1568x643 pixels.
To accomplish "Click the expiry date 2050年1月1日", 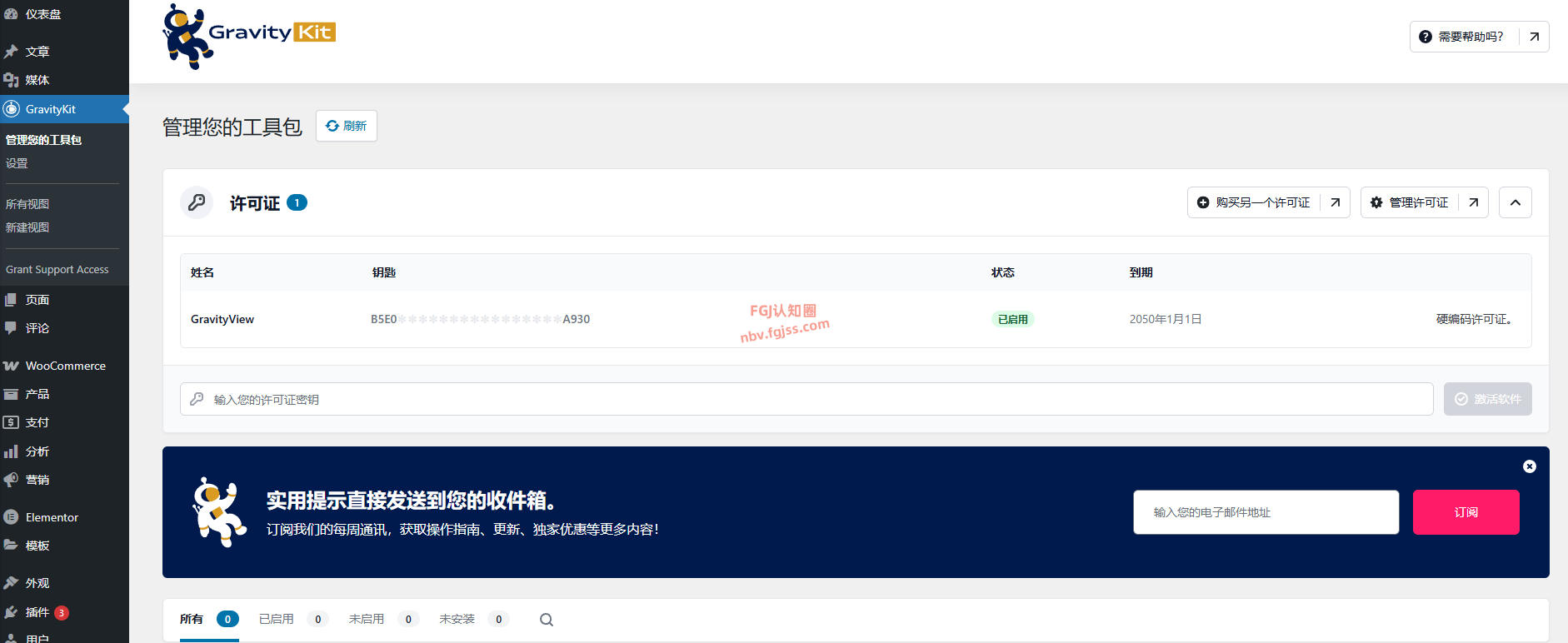I will coord(1166,319).
